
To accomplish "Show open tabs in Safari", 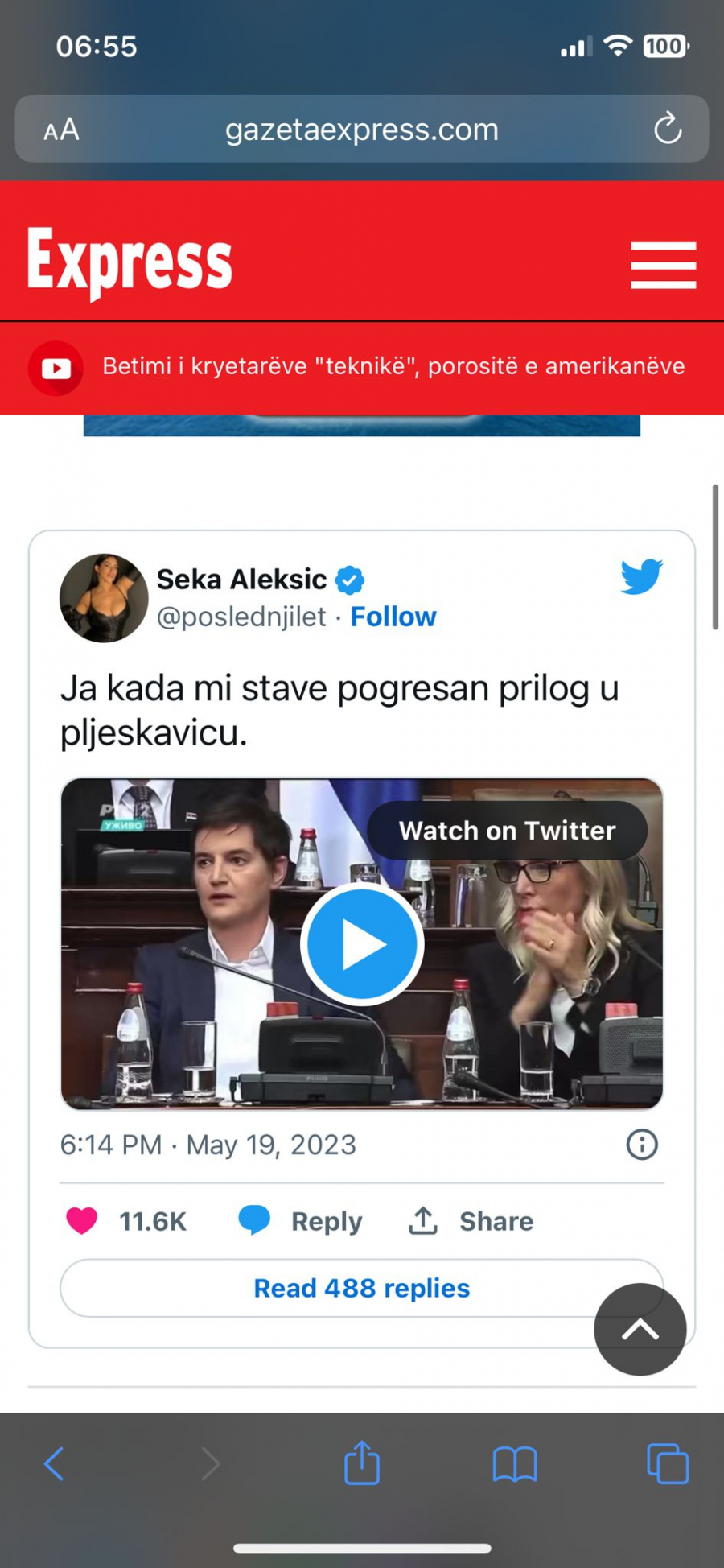I will (x=668, y=1463).
